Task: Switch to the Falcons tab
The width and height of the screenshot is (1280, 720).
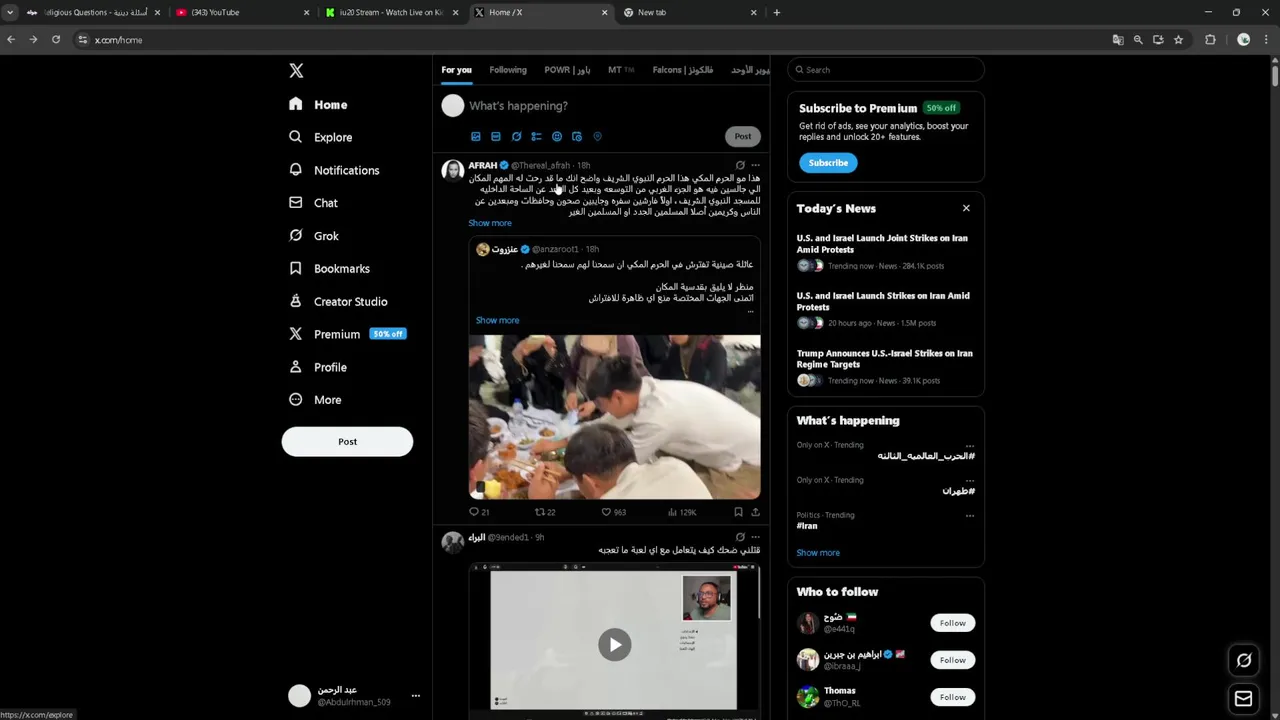Action: (x=683, y=70)
